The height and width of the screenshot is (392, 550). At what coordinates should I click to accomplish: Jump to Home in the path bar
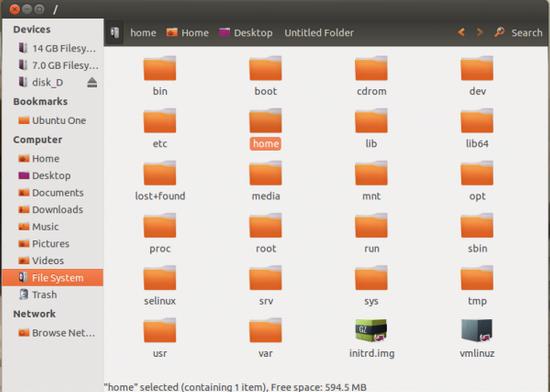(188, 33)
